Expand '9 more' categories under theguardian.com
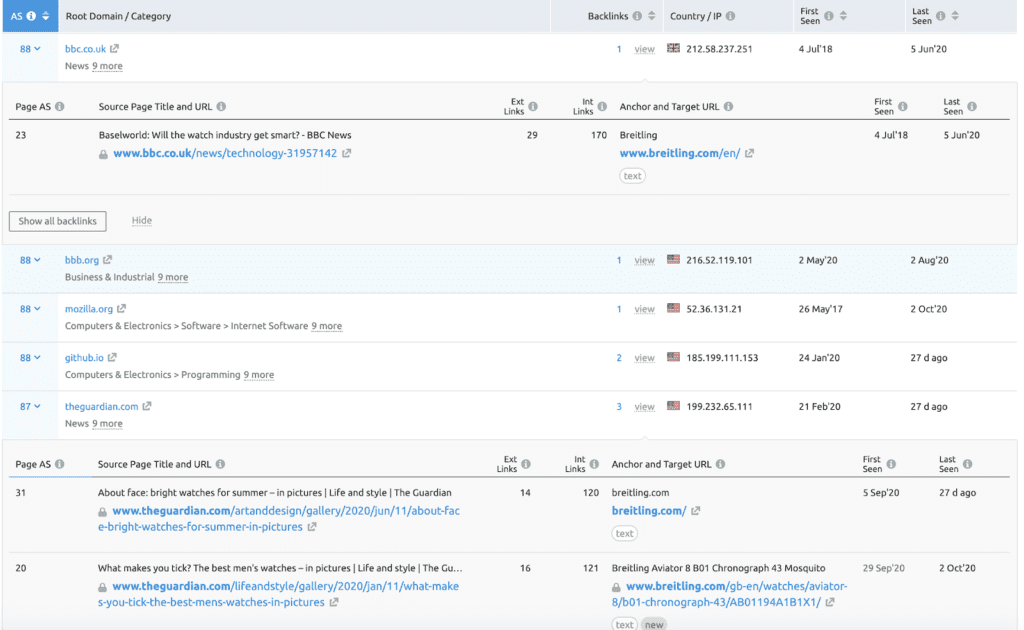Viewport: 1024px width, 630px height. [x=107, y=424]
